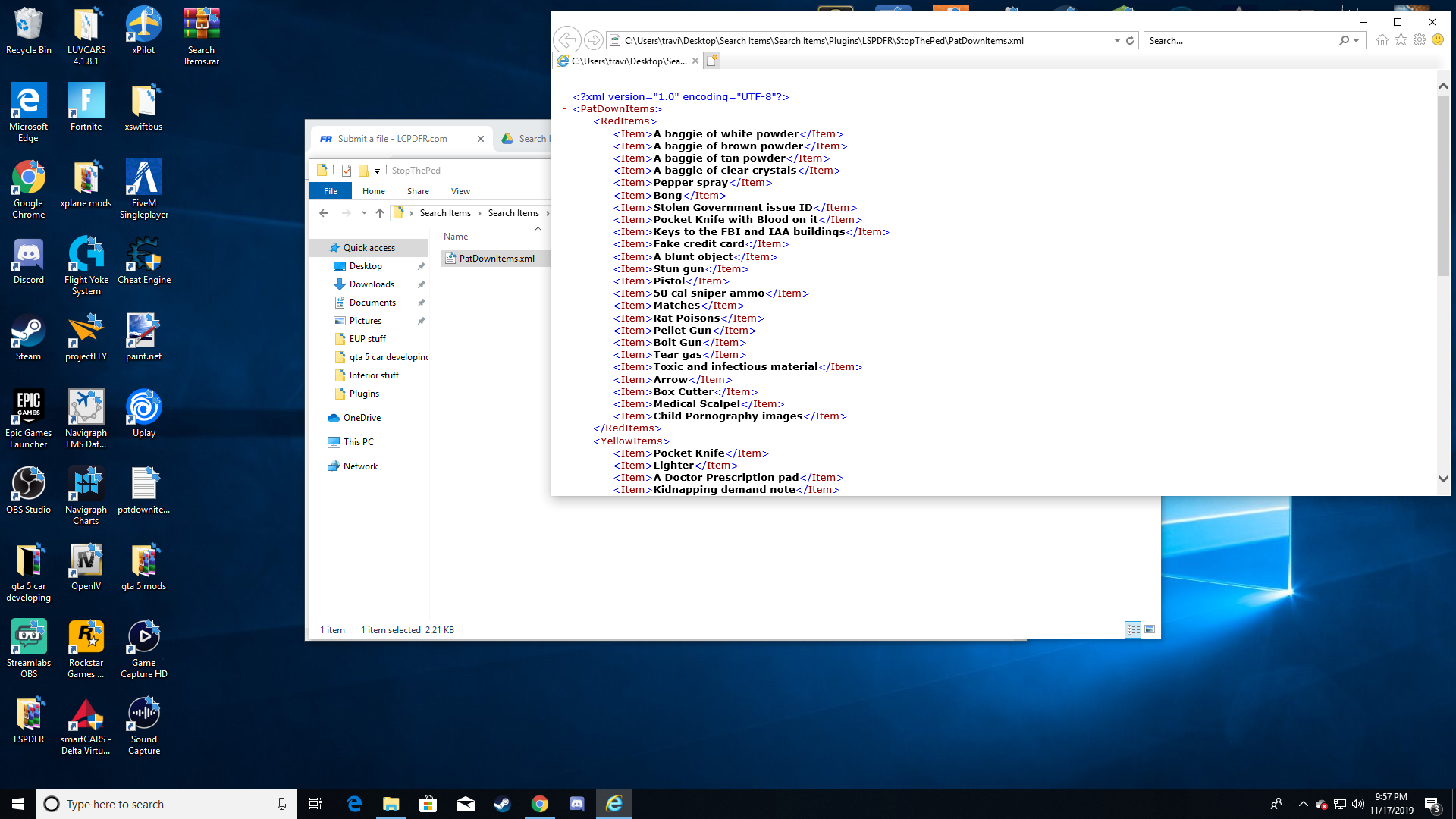Collapse the YellowItems XML node

pyautogui.click(x=585, y=441)
